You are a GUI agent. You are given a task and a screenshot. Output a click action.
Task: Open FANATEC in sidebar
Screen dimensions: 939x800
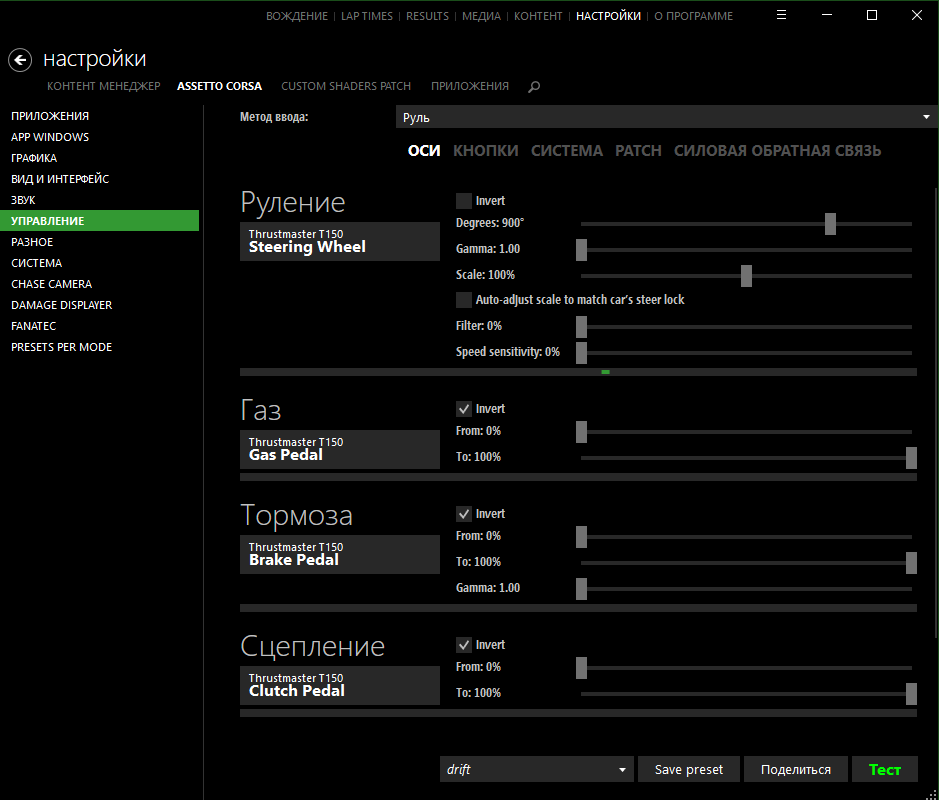[33, 326]
